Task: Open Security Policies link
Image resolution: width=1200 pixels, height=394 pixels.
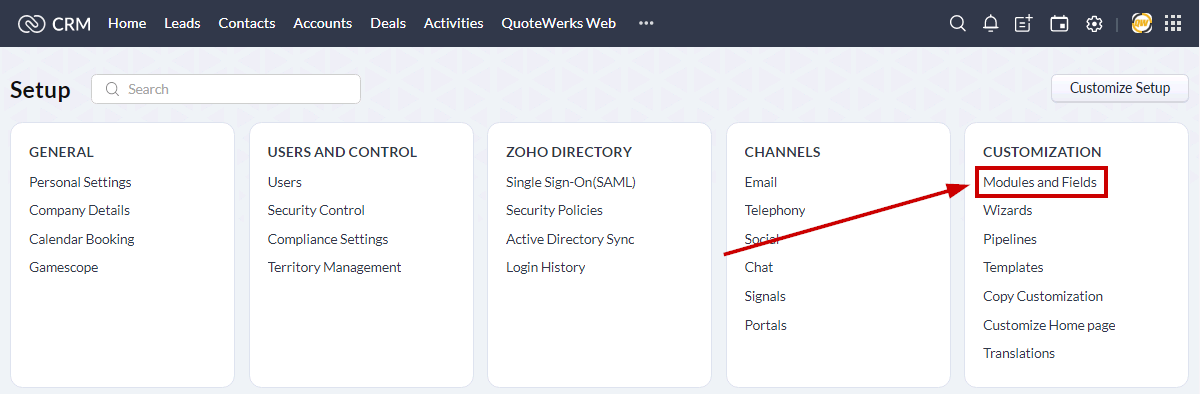Action: click(554, 210)
